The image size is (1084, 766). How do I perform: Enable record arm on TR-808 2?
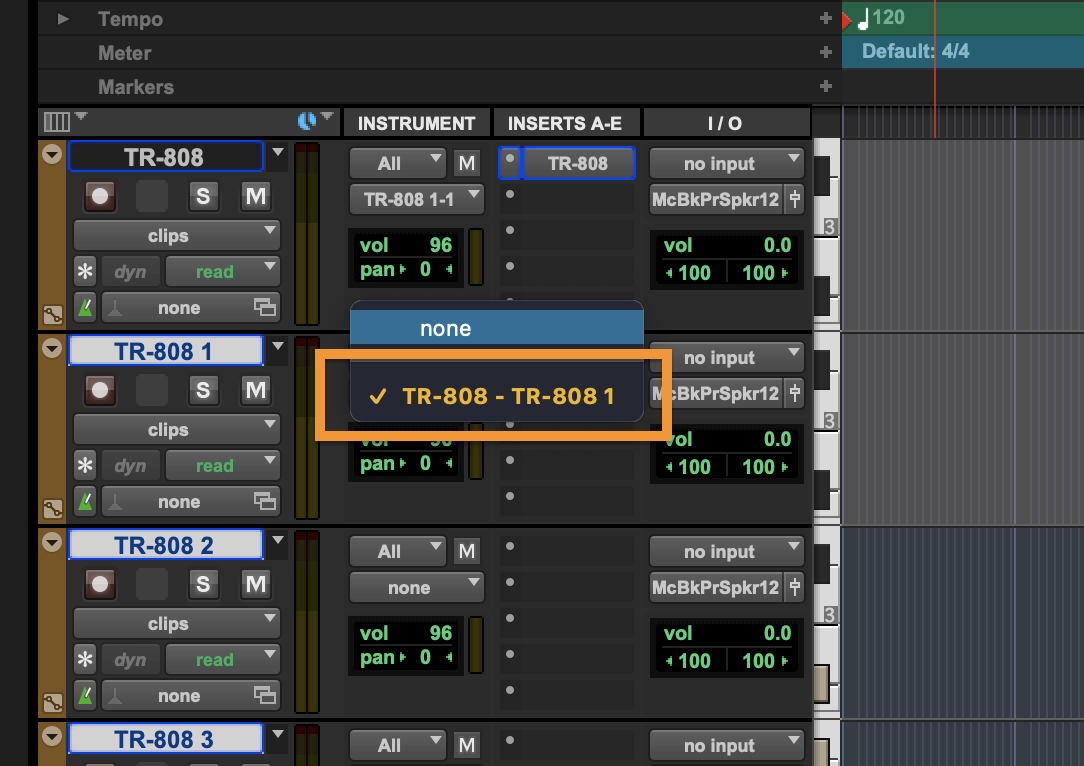point(99,584)
